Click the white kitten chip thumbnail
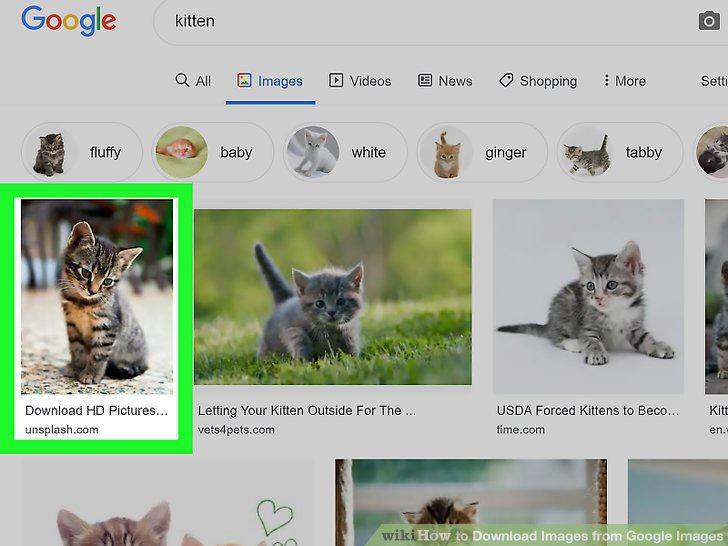The image size is (728, 546). point(313,152)
